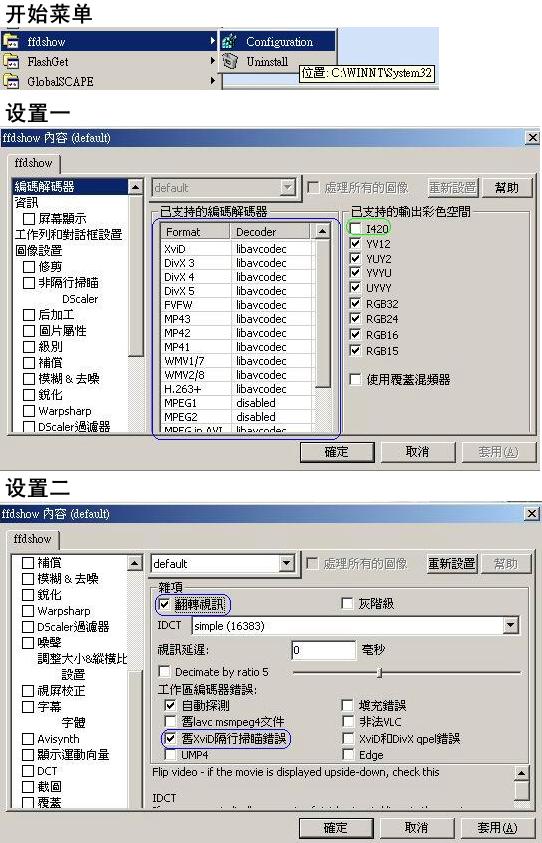Uncheck the RGB32 output colorspace

pyautogui.click(x=355, y=304)
